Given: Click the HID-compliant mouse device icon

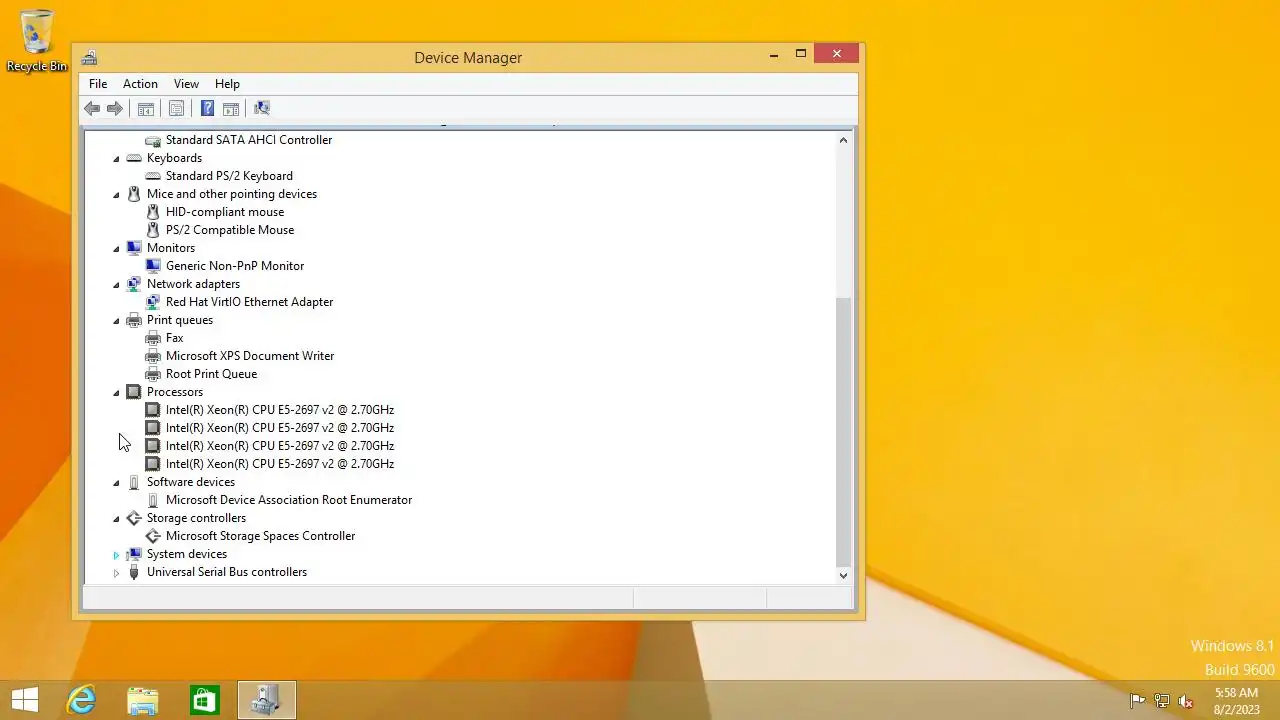Looking at the screenshot, I should (x=153, y=212).
